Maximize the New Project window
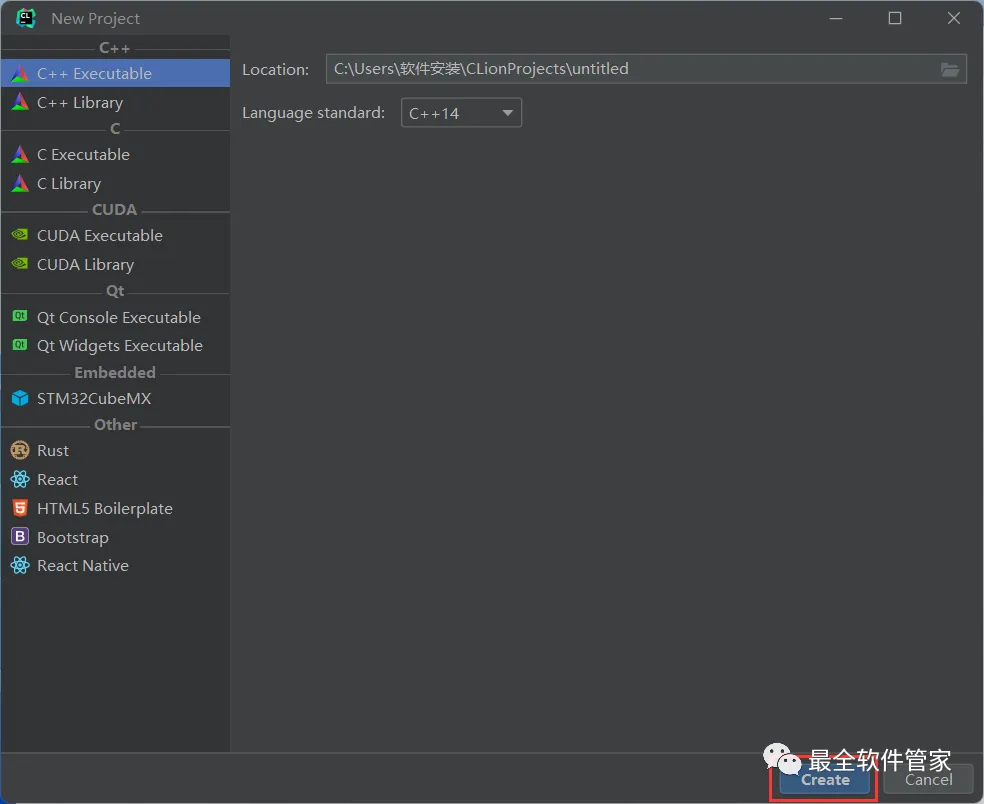 coord(895,18)
